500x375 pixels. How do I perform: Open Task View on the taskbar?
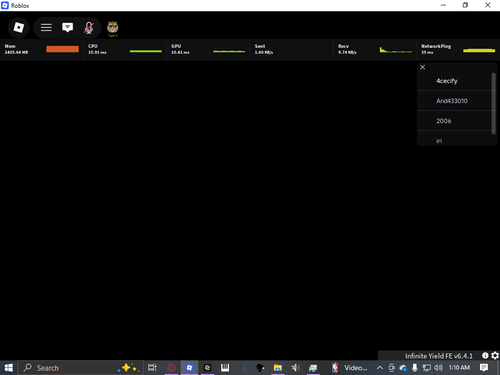pos(152,368)
